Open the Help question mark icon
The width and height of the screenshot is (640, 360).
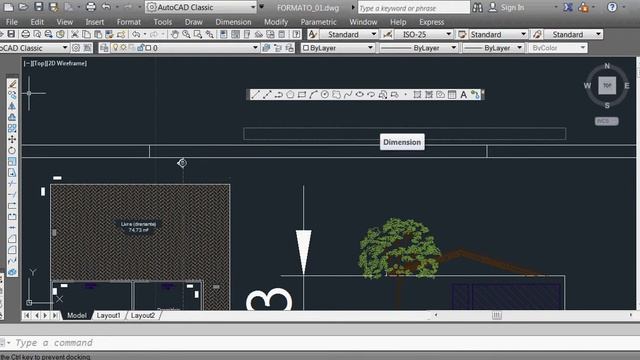(x=612, y=7)
